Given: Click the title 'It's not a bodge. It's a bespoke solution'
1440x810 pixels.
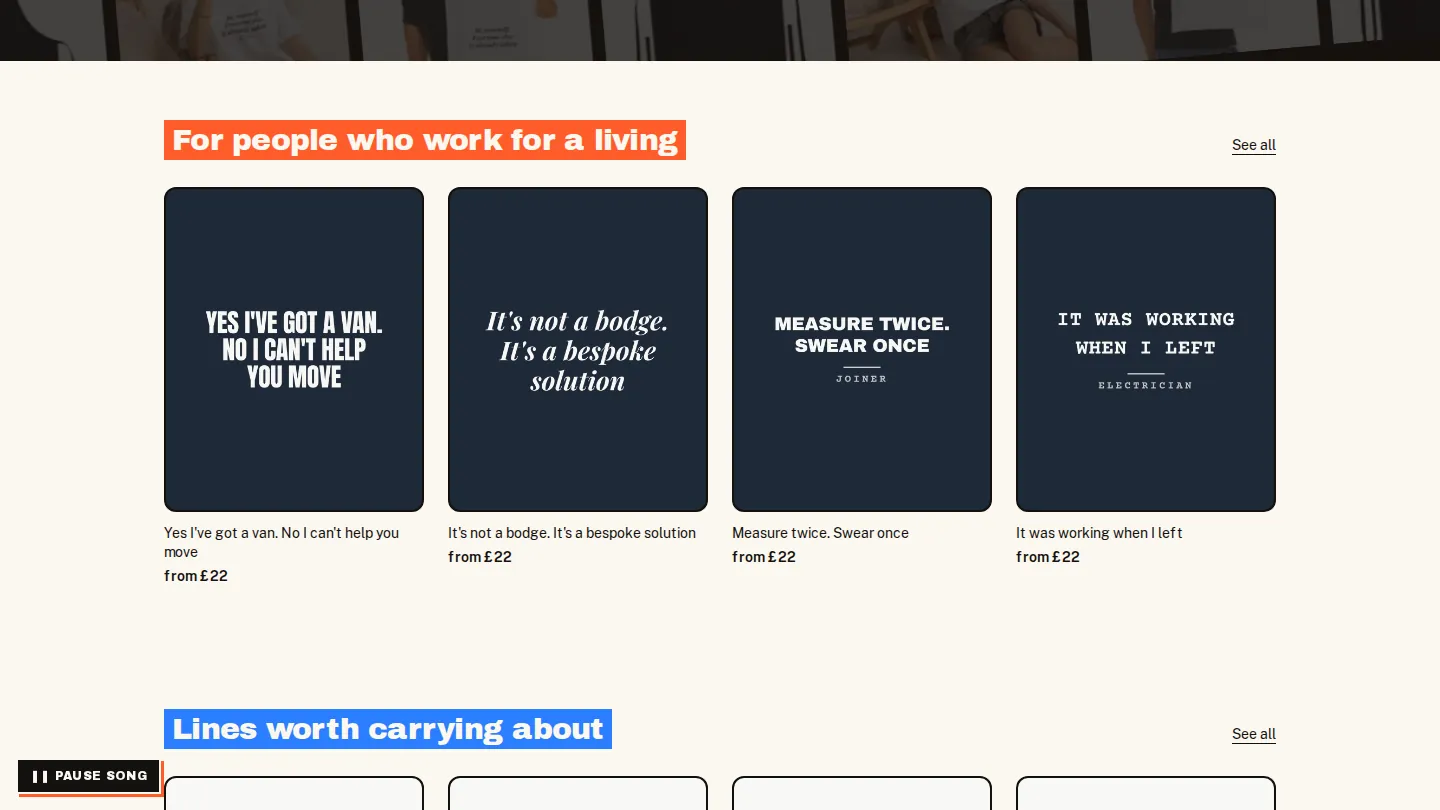Looking at the screenshot, I should pyautogui.click(x=572, y=533).
